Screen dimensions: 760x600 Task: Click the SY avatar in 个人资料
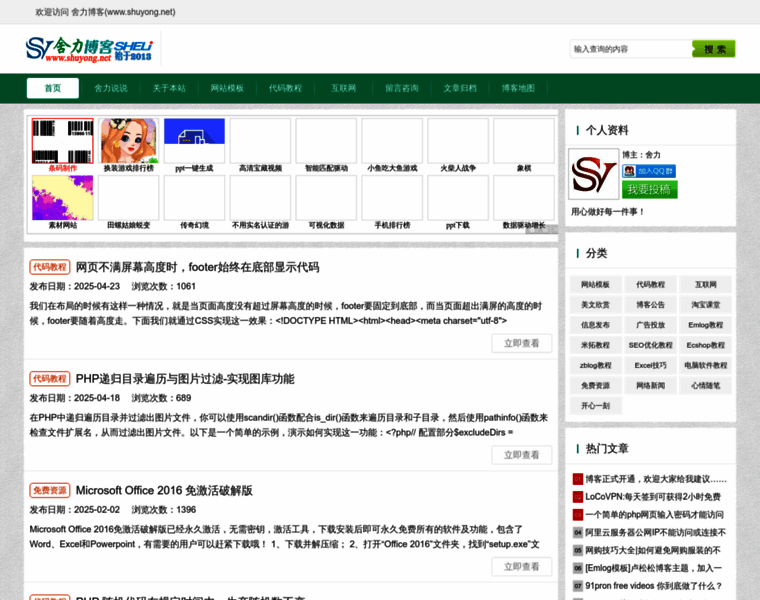pyautogui.click(x=594, y=174)
